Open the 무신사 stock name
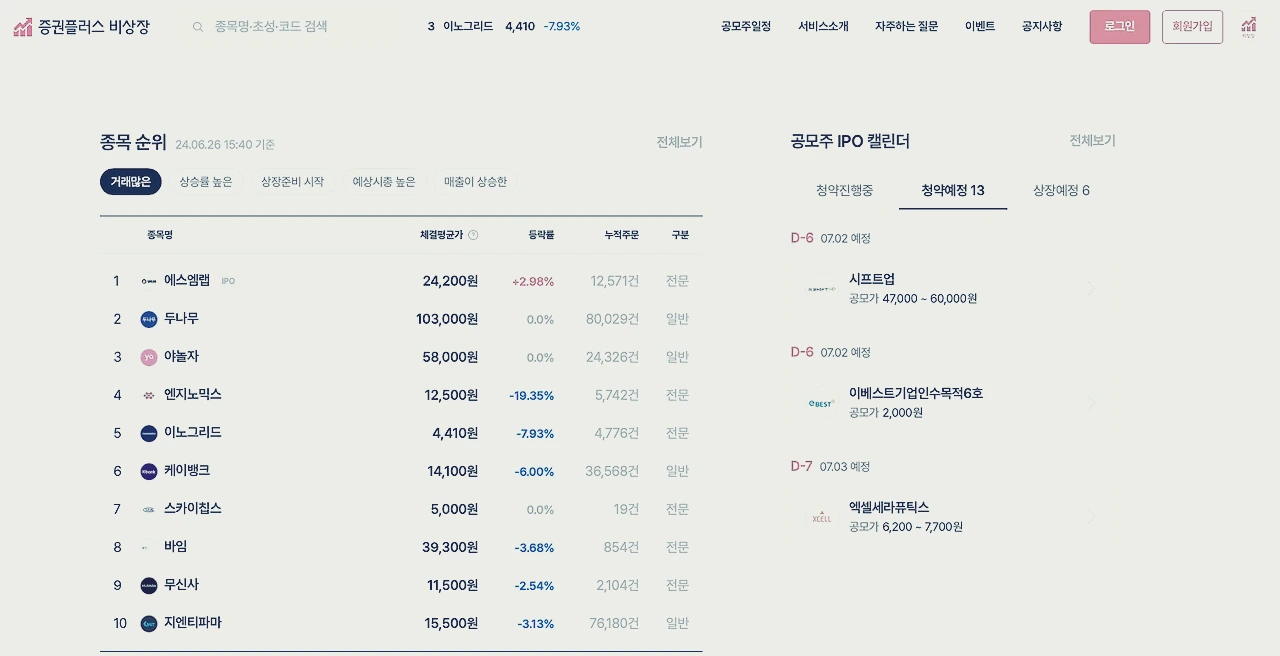This screenshot has height=656, width=1280. click(181, 585)
